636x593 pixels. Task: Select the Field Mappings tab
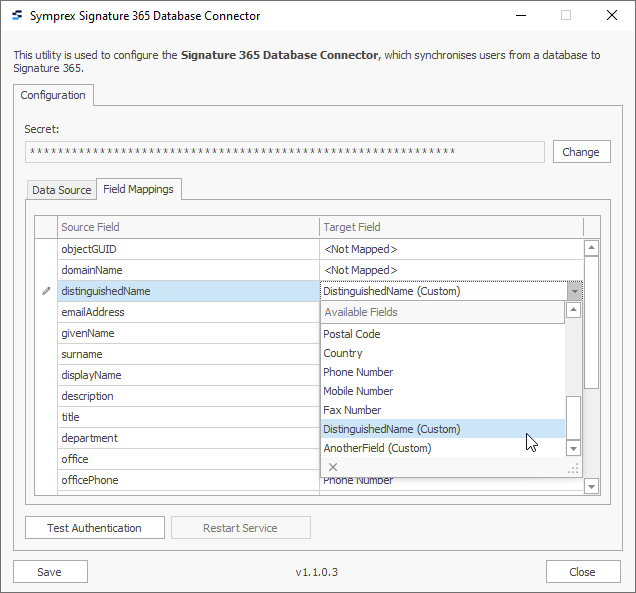click(138, 189)
